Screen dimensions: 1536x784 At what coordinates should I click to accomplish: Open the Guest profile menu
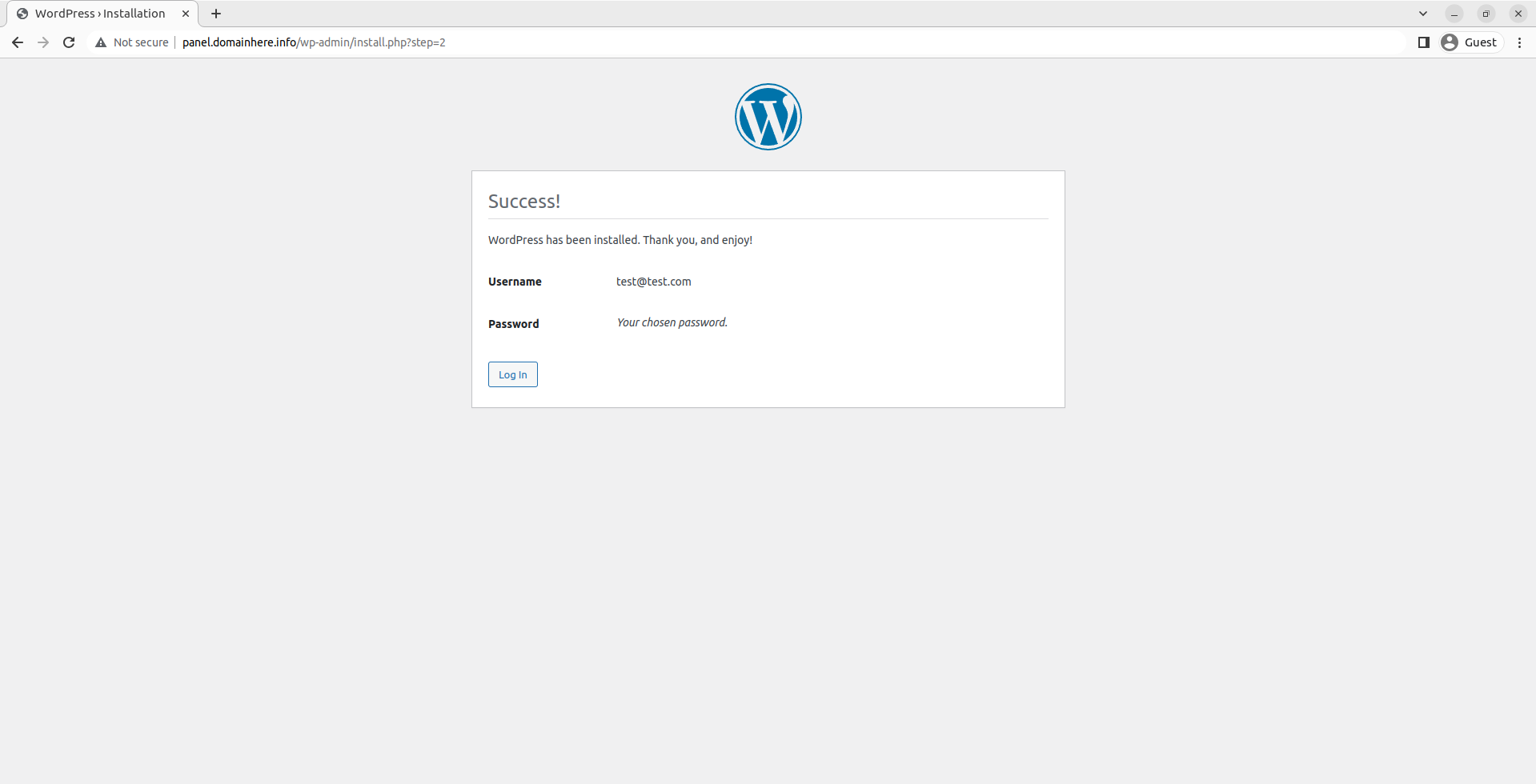click(1470, 42)
